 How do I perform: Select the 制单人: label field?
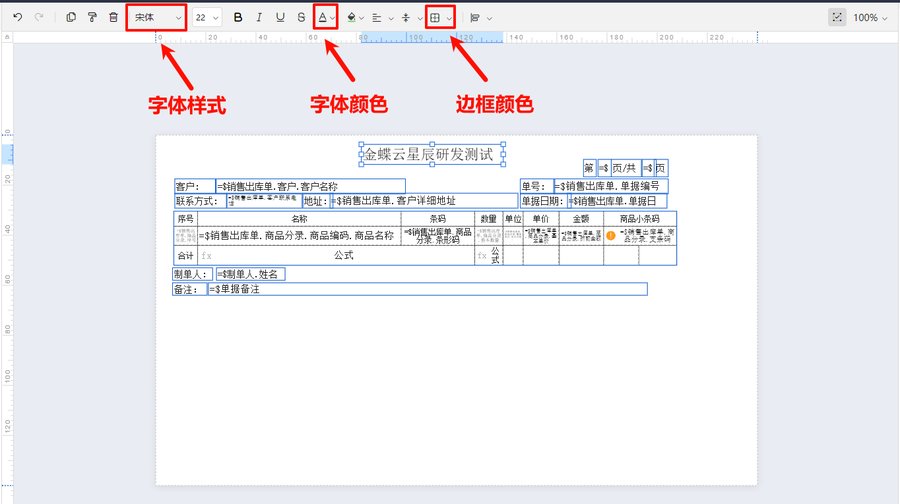pos(192,274)
